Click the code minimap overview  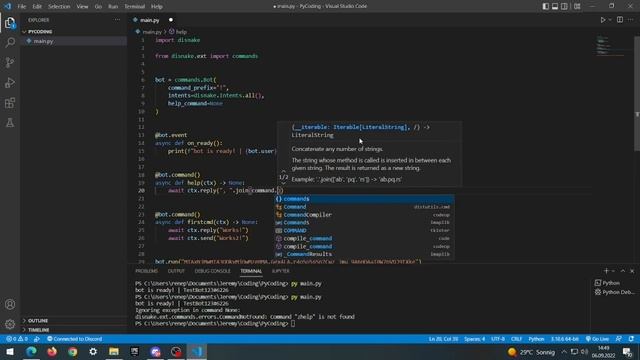pyautogui.click(x=611, y=46)
